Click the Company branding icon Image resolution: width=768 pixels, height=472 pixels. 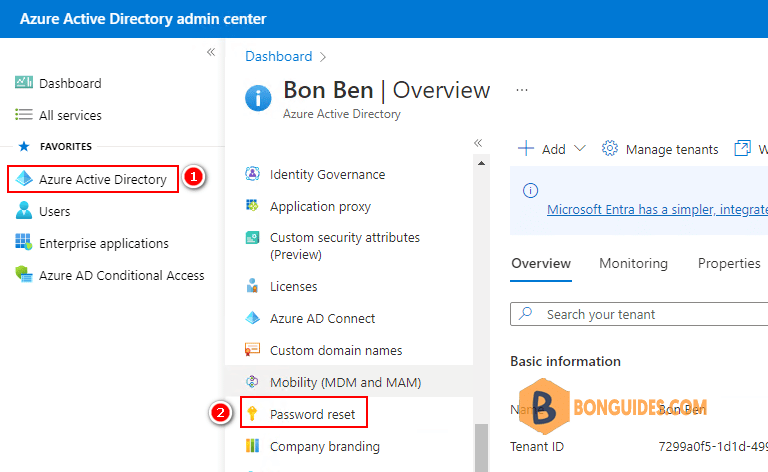(x=252, y=446)
